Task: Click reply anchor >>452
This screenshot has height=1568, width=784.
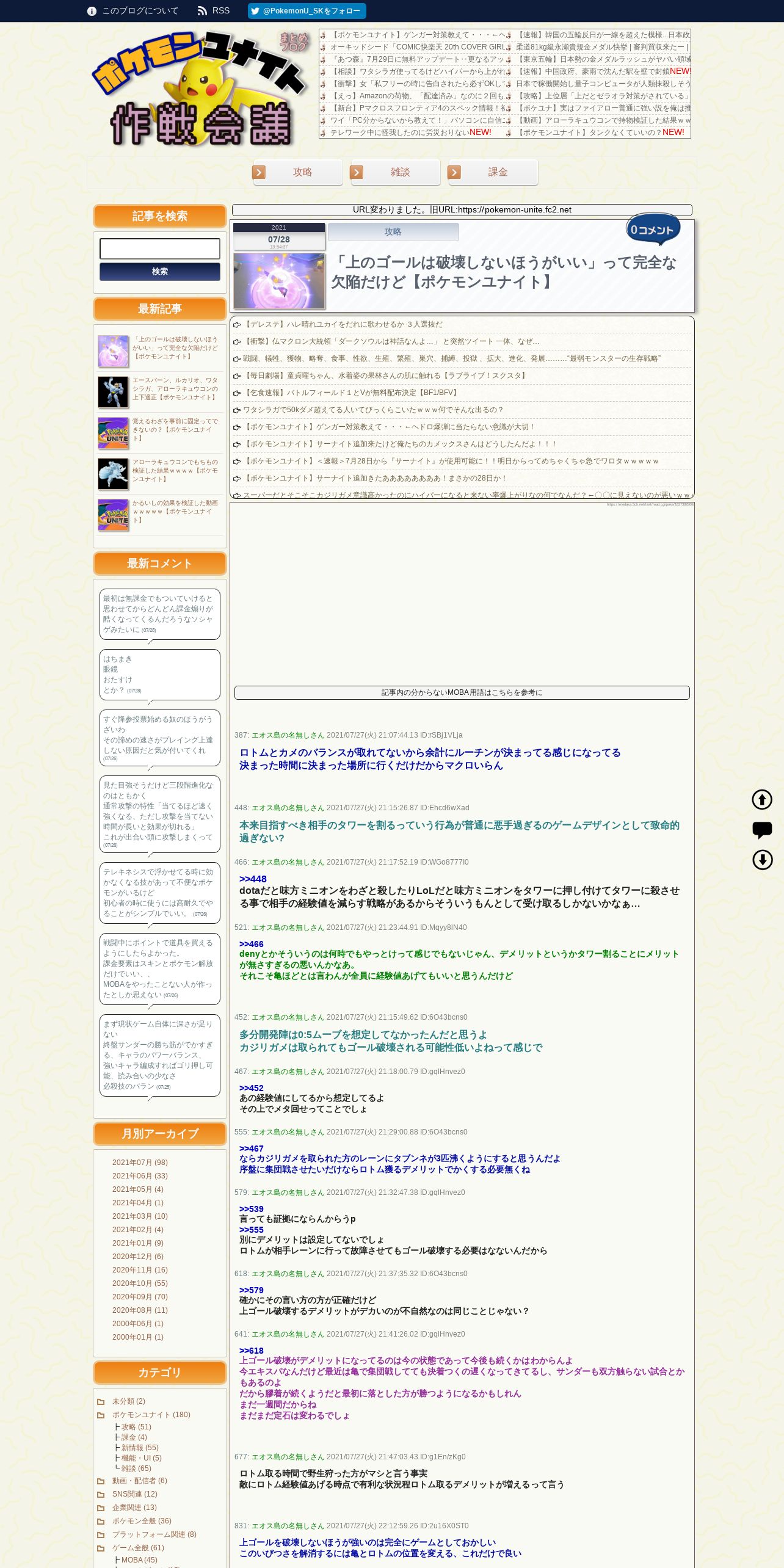Action: pos(252,1088)
